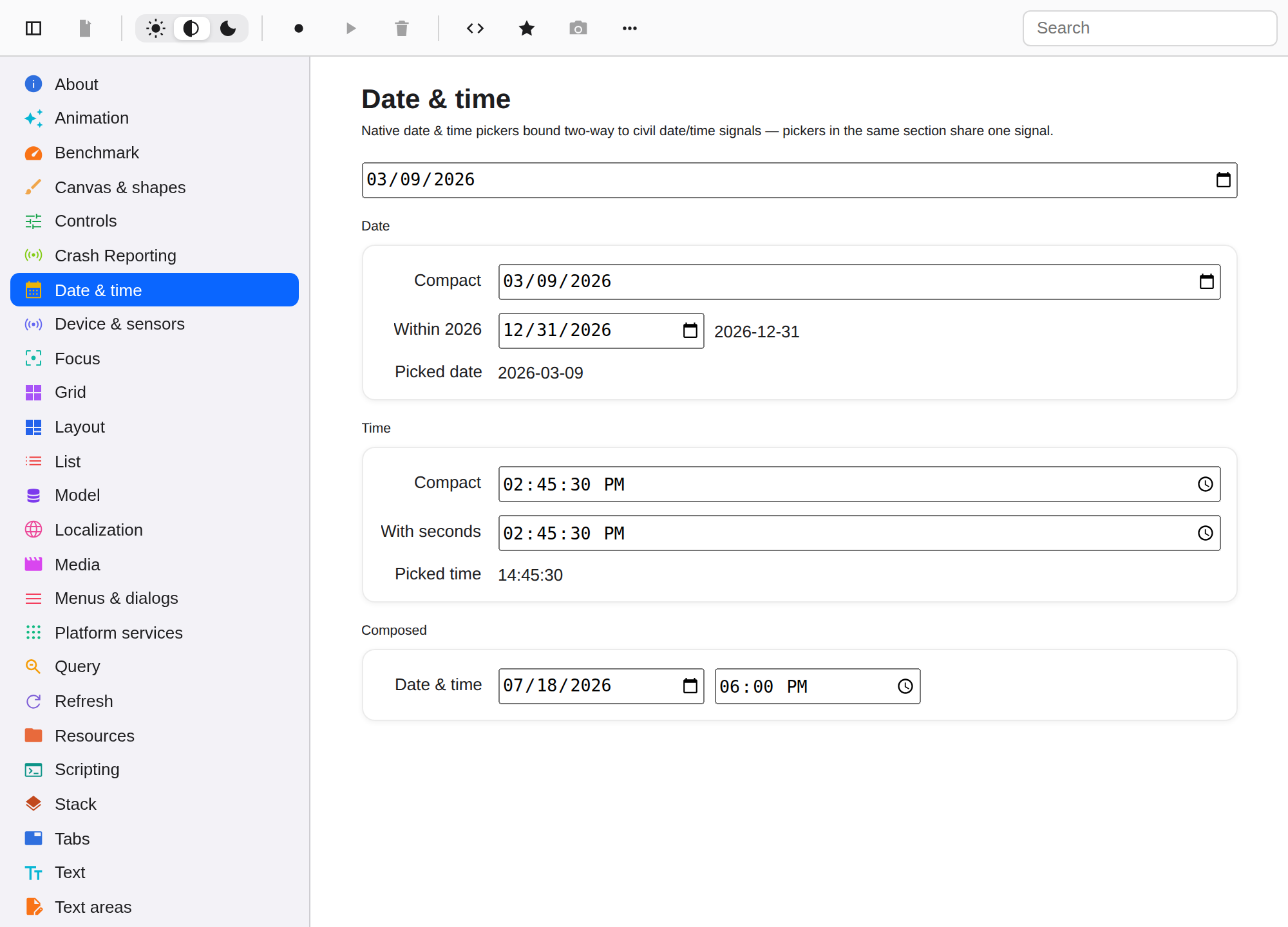Open the Grid page
1288x927 pixels.
(155, 393)
